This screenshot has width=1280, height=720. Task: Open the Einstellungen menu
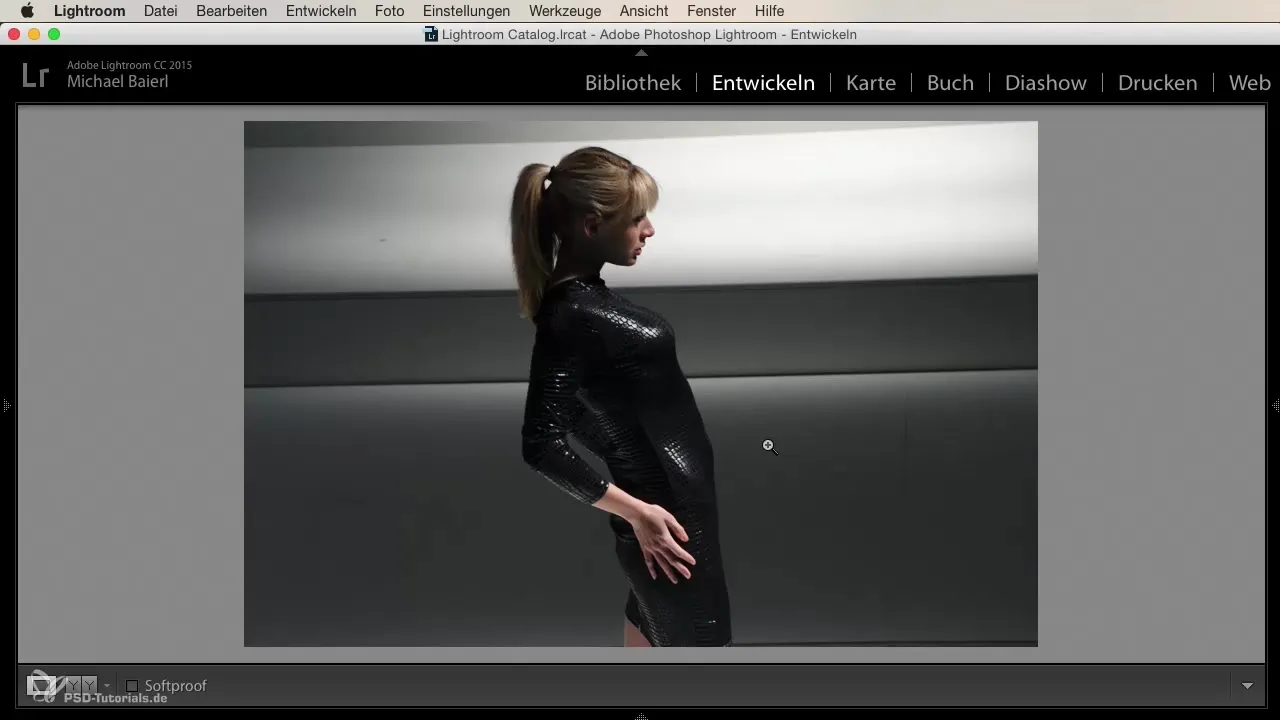click(466, 11)
